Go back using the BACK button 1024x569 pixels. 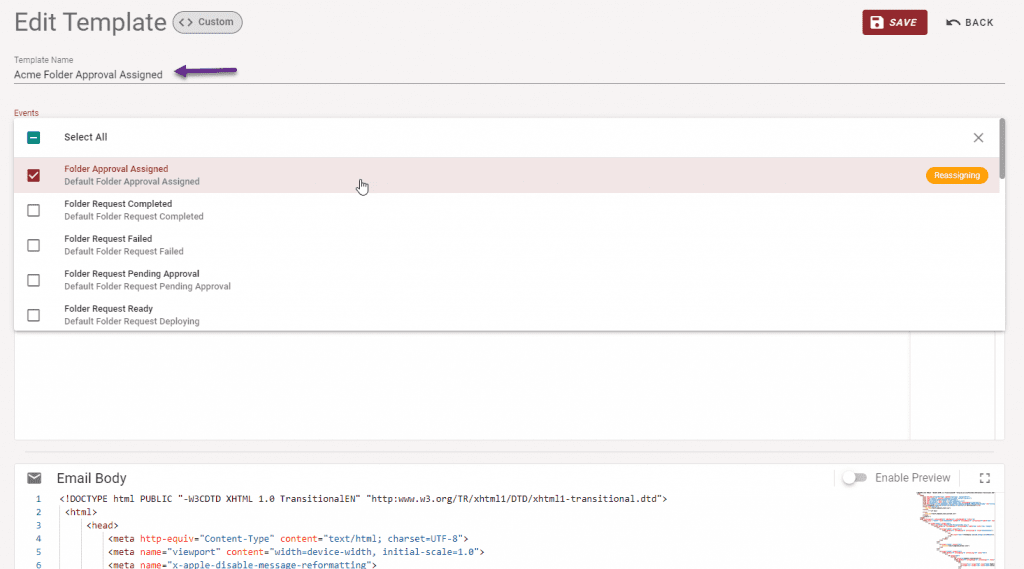(970, 22)
